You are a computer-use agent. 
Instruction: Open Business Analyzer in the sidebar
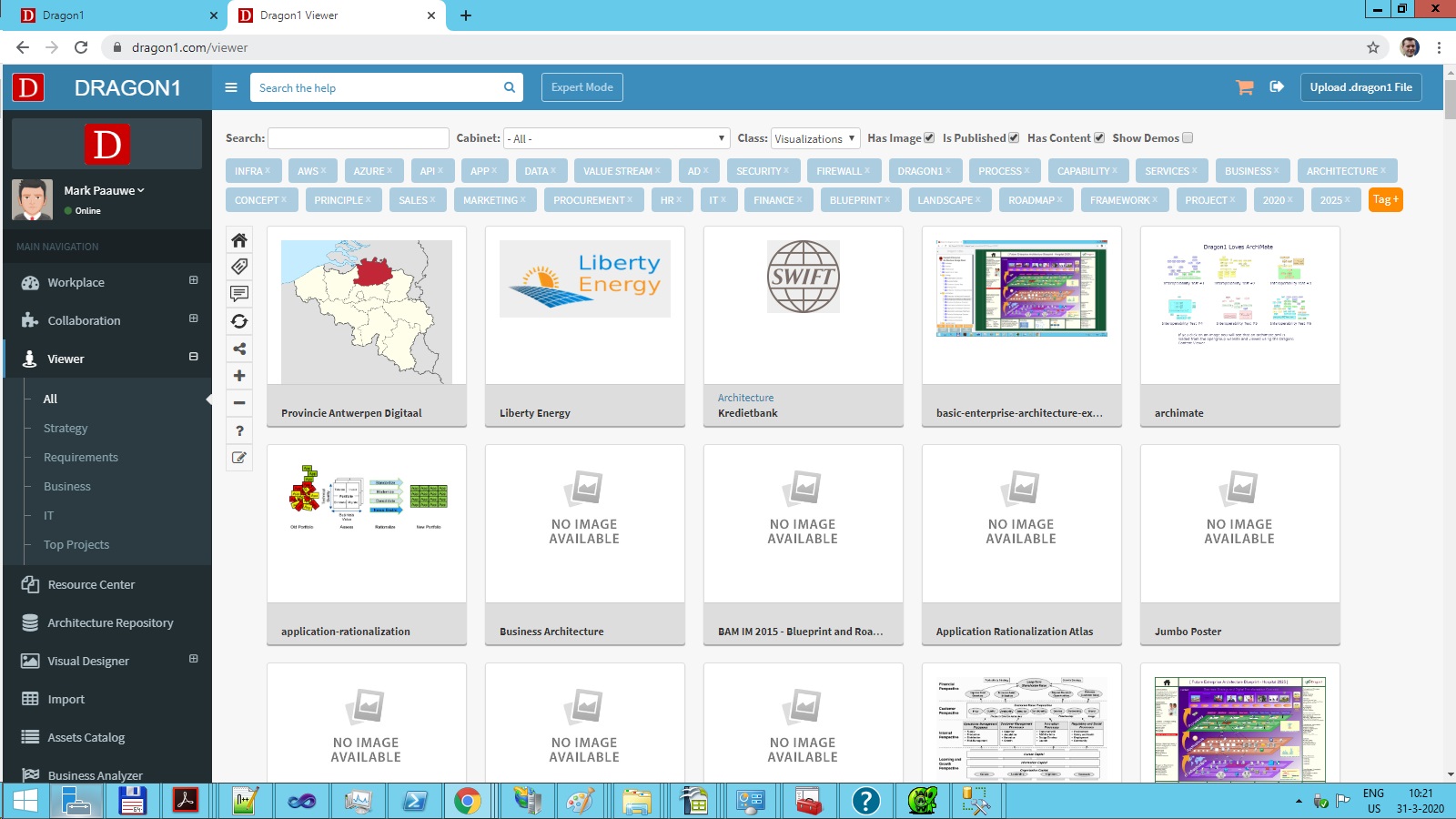95,774
